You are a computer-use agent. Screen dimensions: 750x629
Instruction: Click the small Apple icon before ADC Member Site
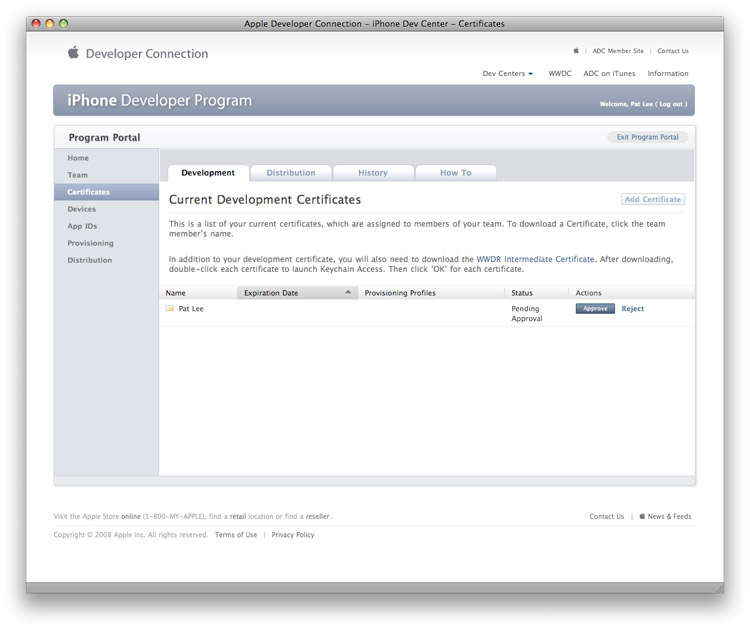click(x=576, y=50)
